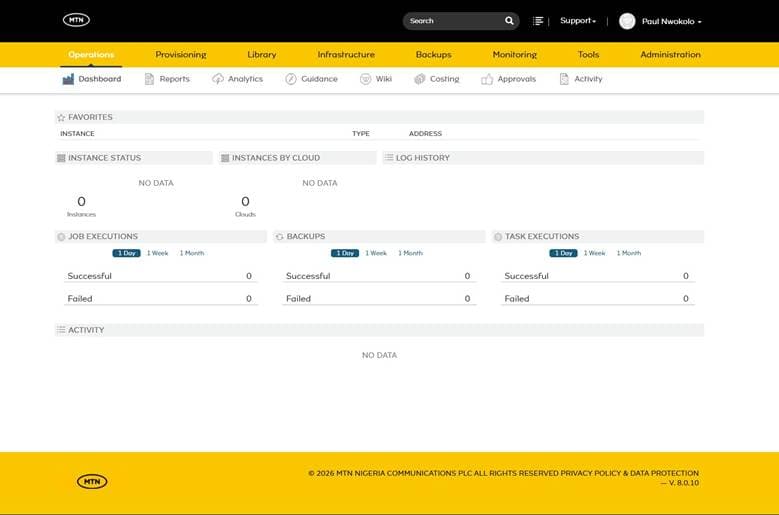This screenshot has height=515, width=779.
Task: Click the Job Executions panel icon
Action: click(x=61, y=237)
